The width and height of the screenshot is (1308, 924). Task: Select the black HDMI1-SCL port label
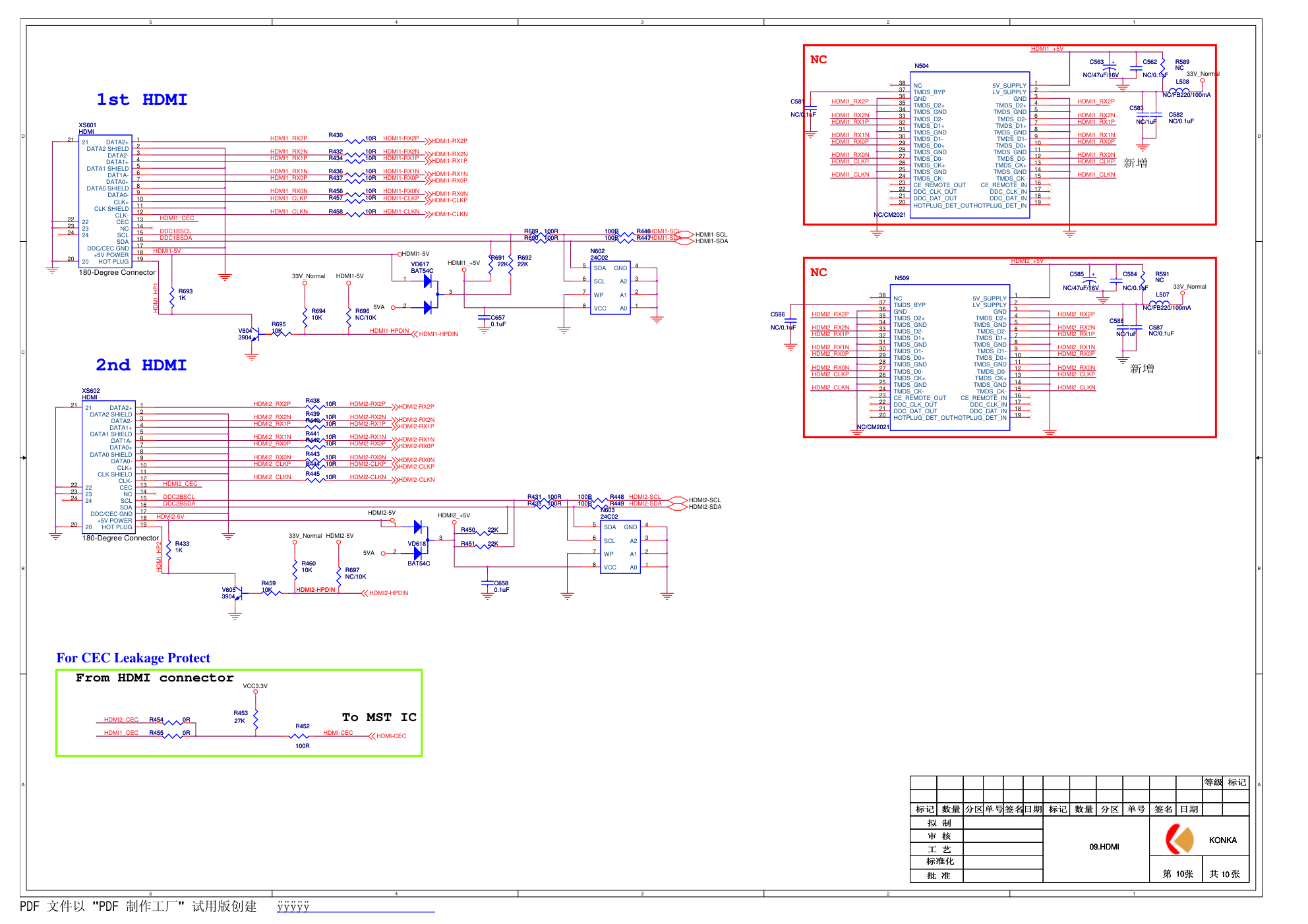tap(711, 235)
